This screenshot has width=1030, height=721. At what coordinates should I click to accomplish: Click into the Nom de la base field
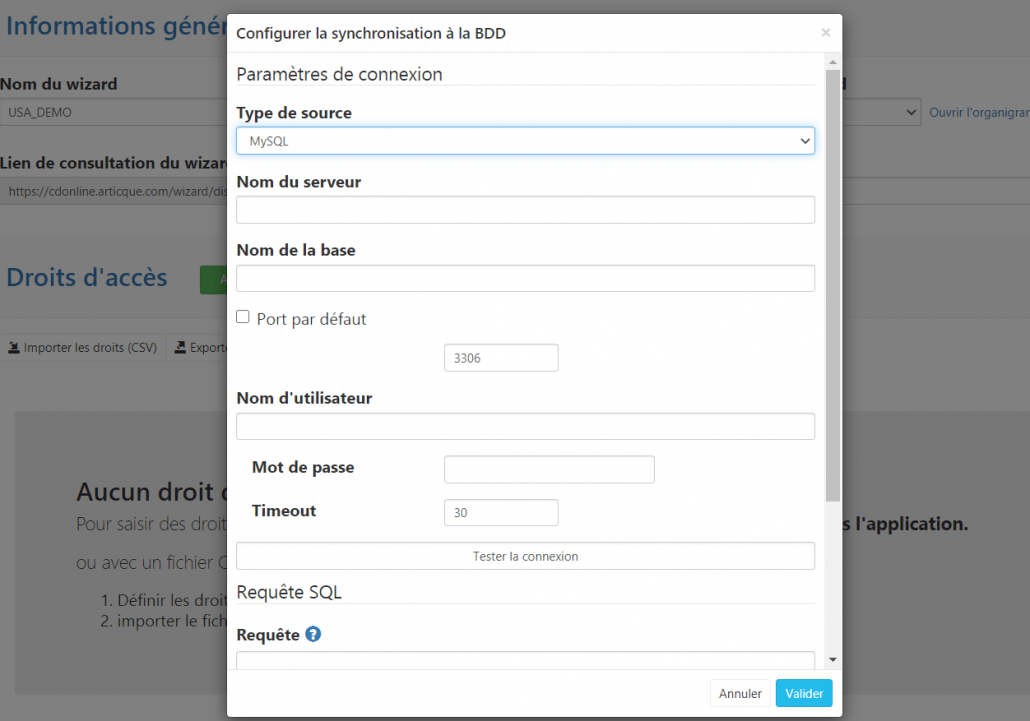pos(525,278)
